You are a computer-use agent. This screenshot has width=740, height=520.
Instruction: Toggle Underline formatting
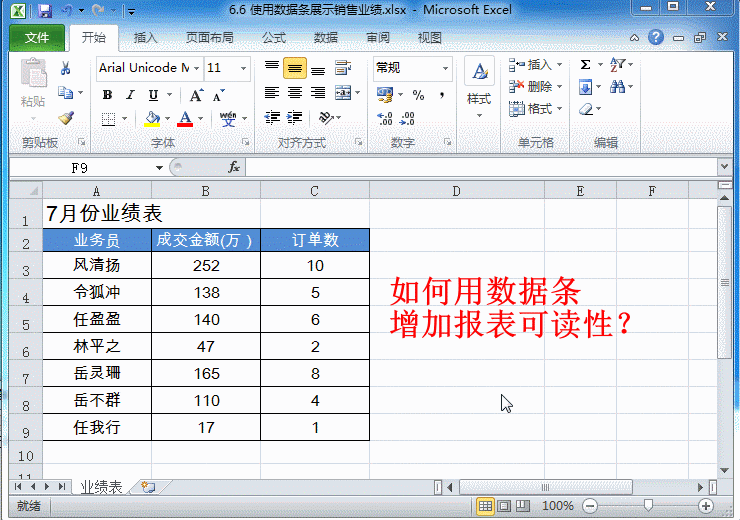153,95
